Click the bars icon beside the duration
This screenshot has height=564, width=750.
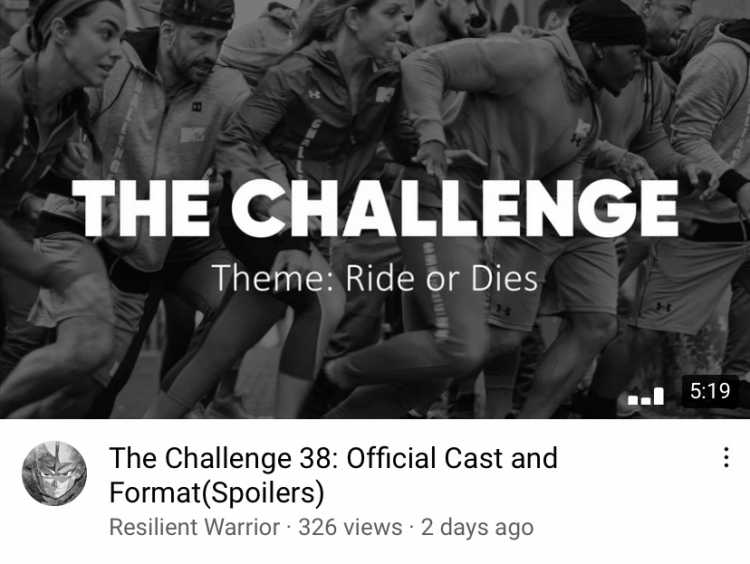coord(646,395)
